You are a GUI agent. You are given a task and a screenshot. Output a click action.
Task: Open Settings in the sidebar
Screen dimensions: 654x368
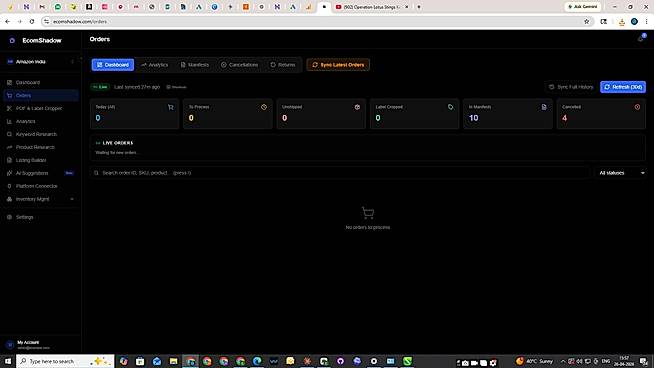[x=40, y=217]
